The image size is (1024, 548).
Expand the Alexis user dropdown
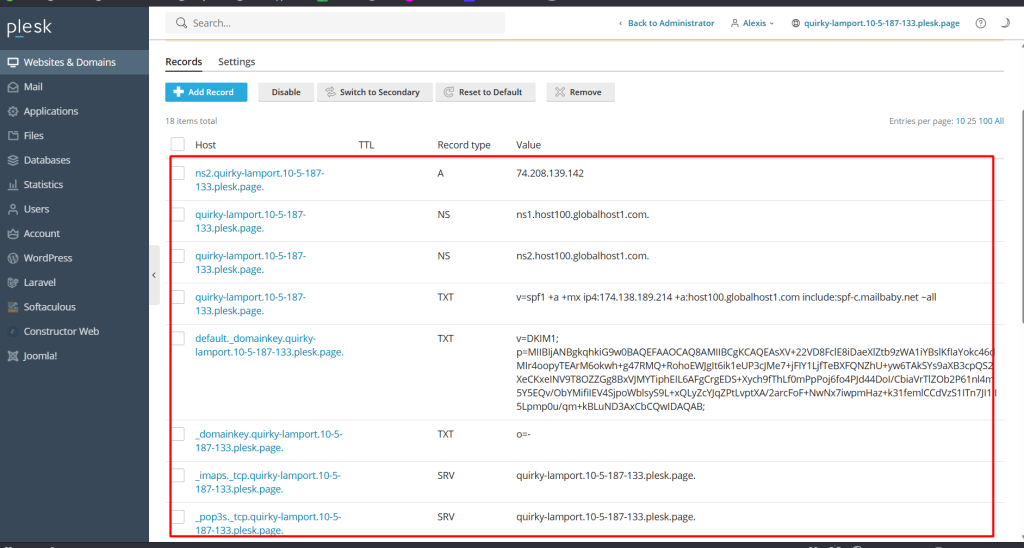(752, 23)
